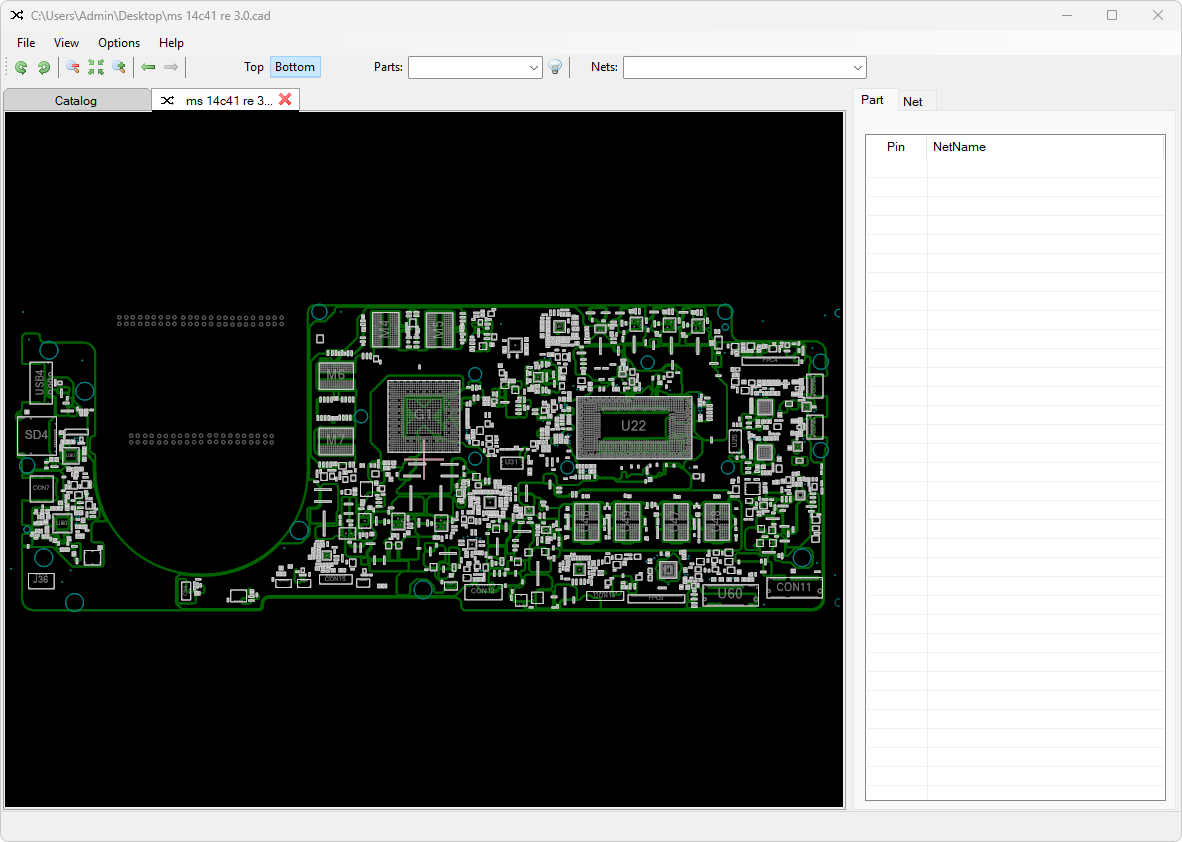Click the NetName column header
This screenshot has width=1182, height=842.
pyautogui.click(x=959, y=147)
